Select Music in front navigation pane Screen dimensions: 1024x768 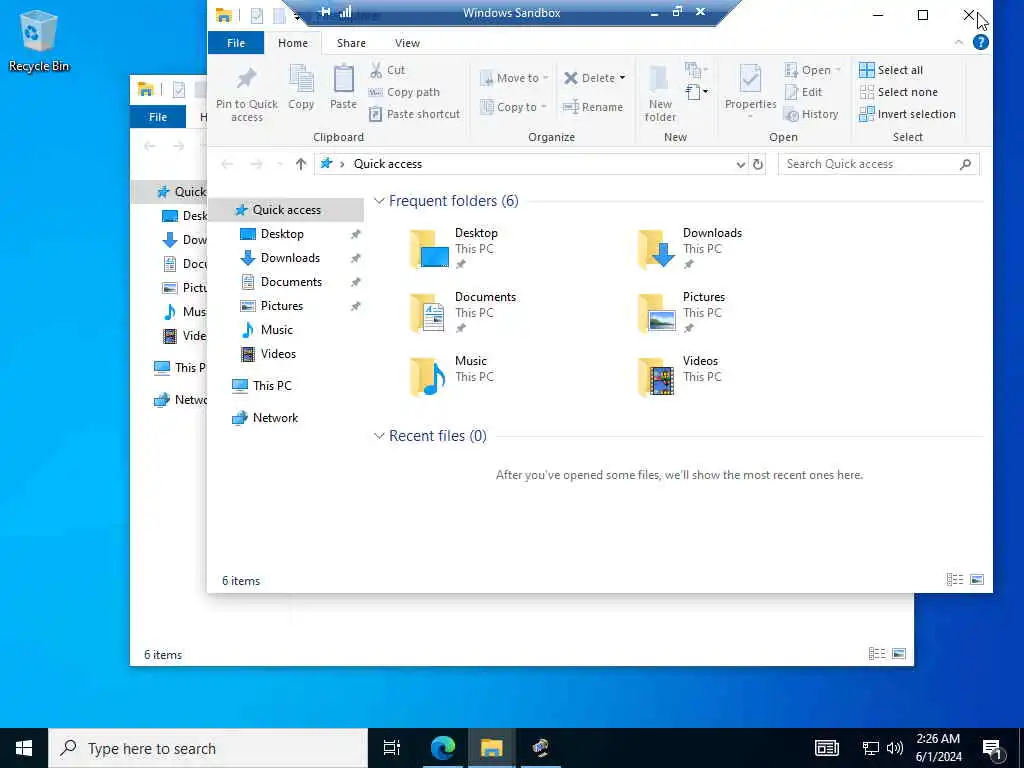pyautogui.click(x=276, y=330)
